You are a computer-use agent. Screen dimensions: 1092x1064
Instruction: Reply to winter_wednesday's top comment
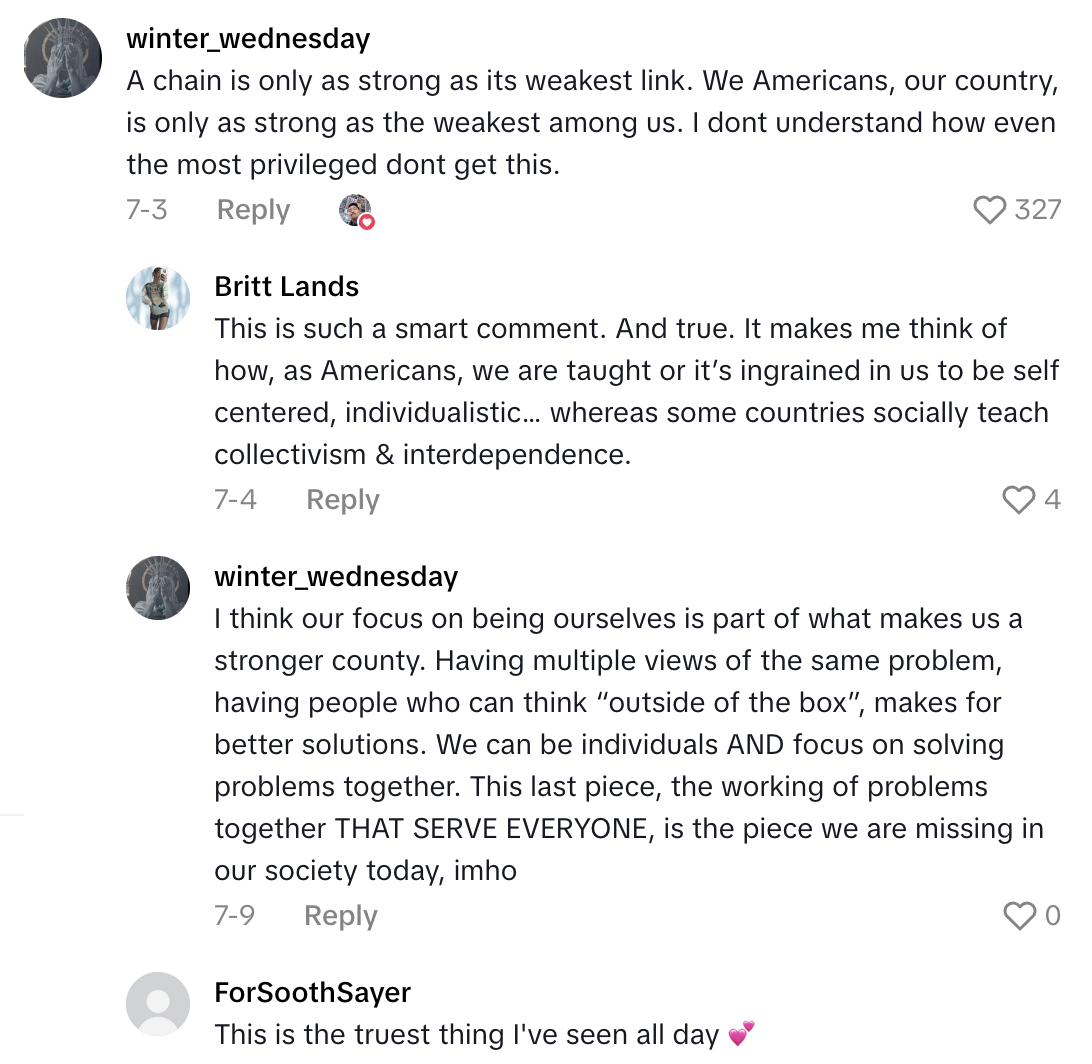[x=253, y=210]
